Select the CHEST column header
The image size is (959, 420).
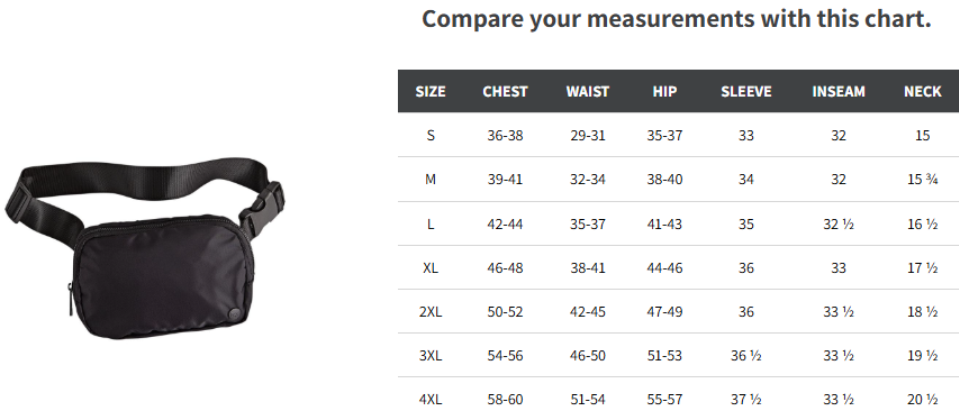tap(505, 92)
